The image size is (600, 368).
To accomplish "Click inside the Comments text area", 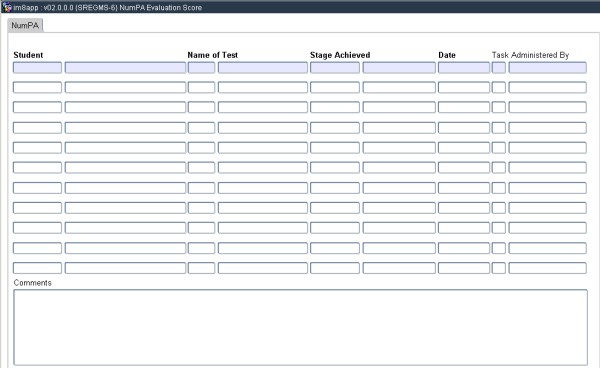I will pyautogui.click(x=300, y=327).
